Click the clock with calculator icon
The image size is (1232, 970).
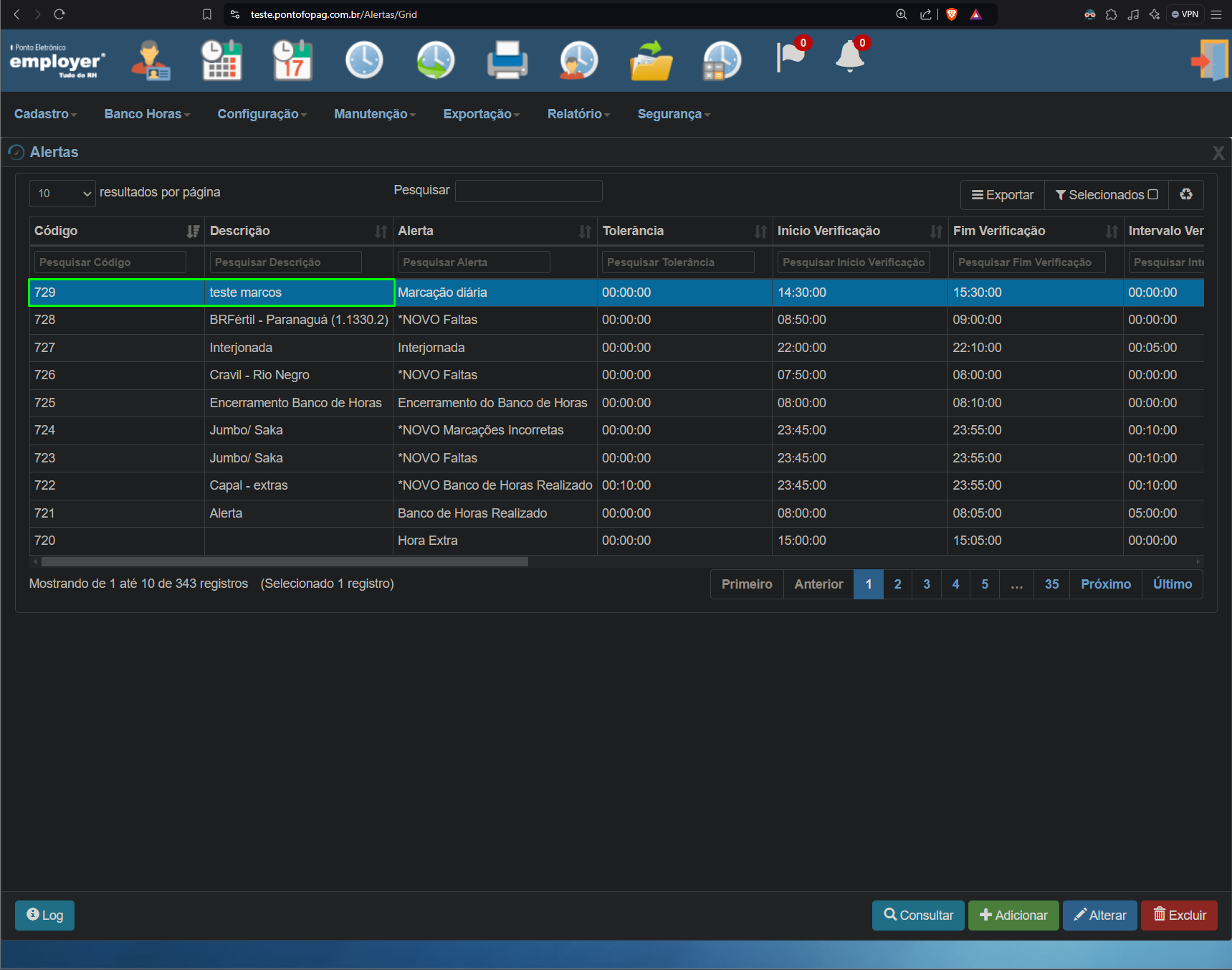click(x=722, y=60)
